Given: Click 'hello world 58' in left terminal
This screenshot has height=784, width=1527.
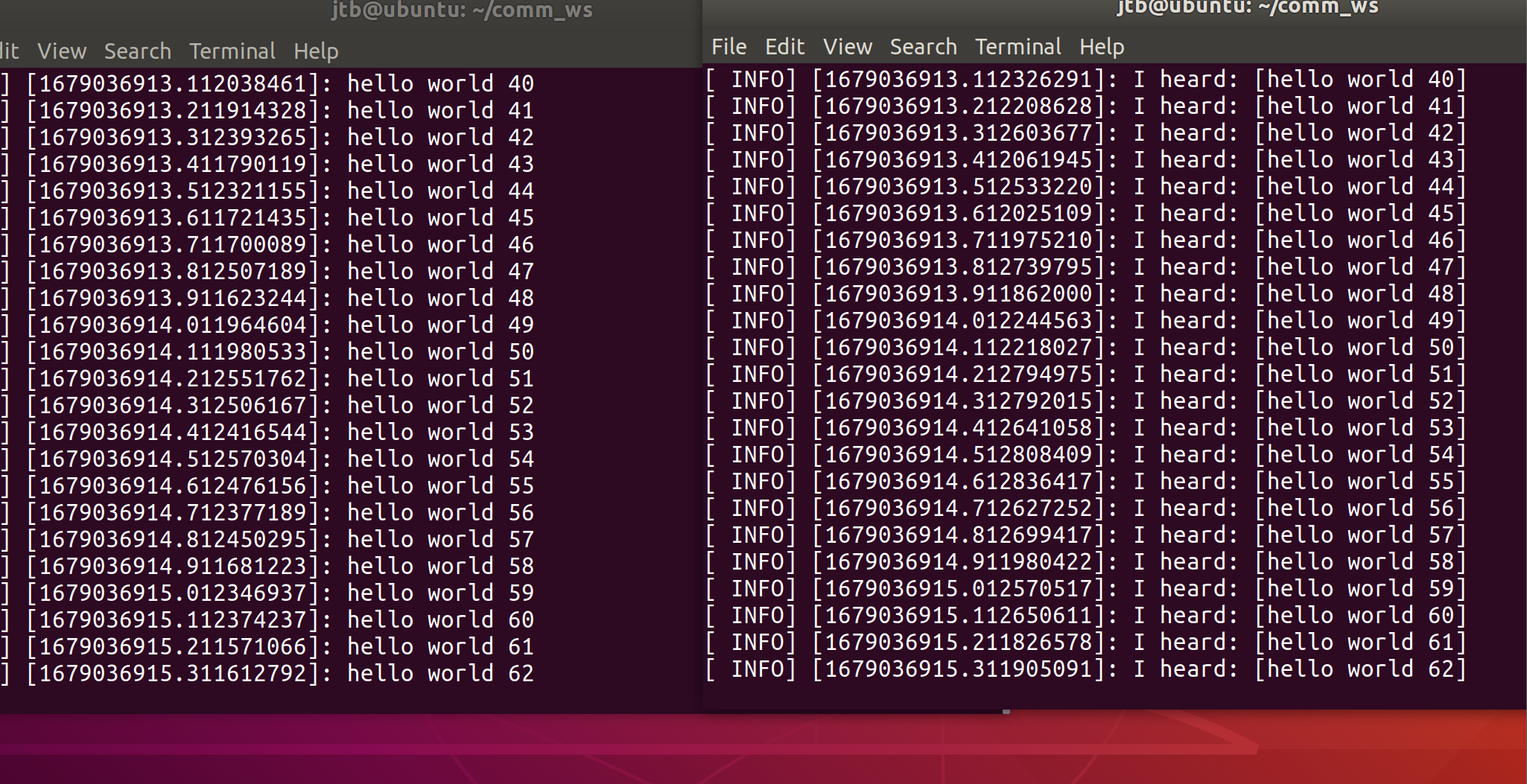Looking at the screenshot, I should tap(440, 566).
